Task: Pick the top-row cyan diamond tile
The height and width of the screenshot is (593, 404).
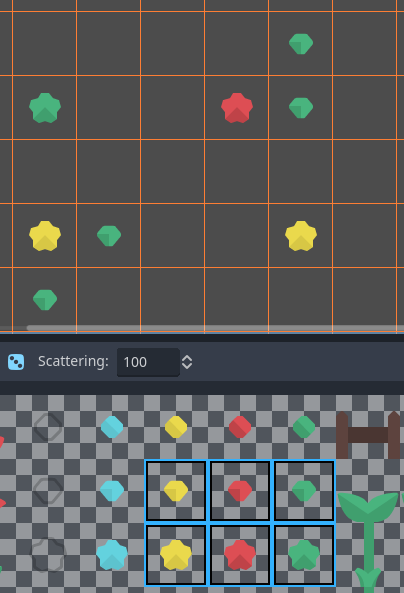Action: coord(112,427)
